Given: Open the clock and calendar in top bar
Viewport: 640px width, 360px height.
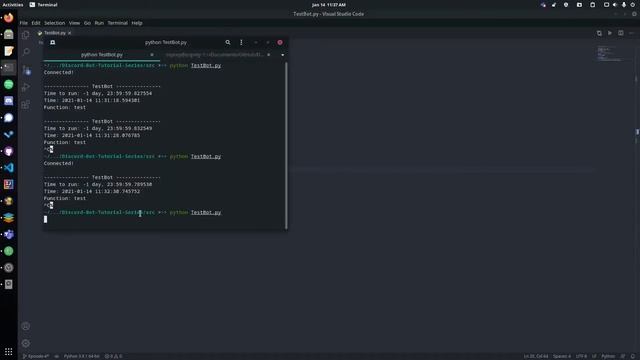Looking at the screenshot, I should pos(329,5).
